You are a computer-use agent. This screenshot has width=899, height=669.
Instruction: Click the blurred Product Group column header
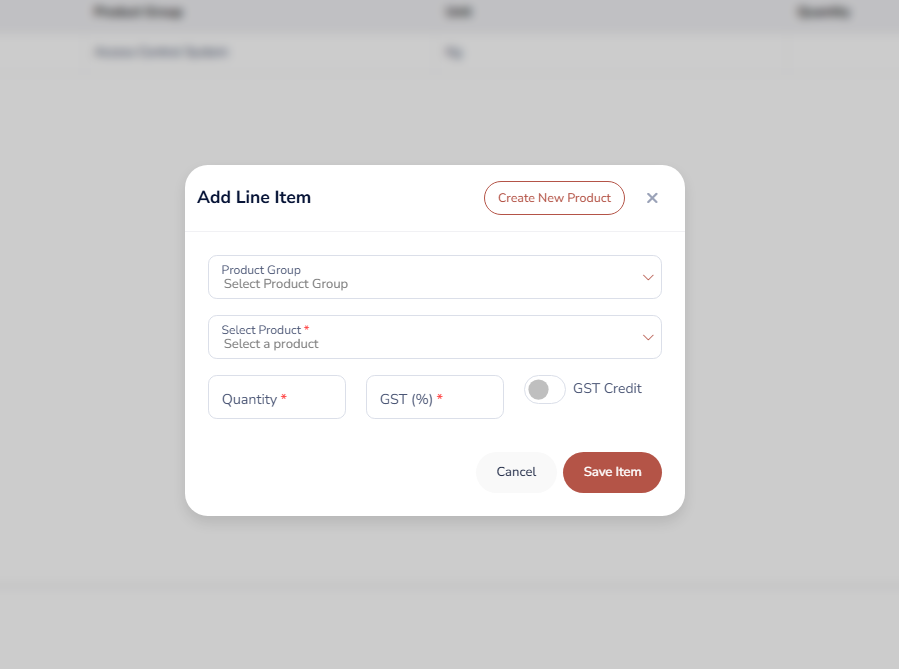(139, 12)
